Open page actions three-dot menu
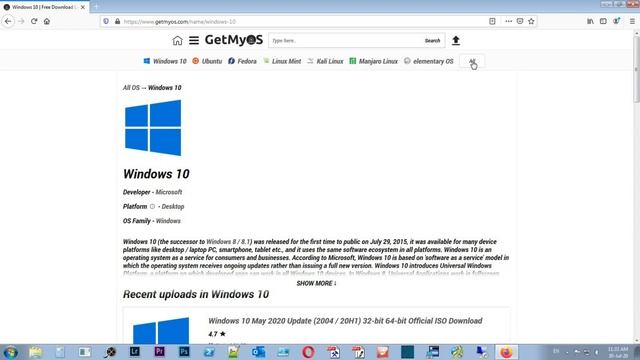The width and height of the screenshot is (640, 360). coord(508,21)
